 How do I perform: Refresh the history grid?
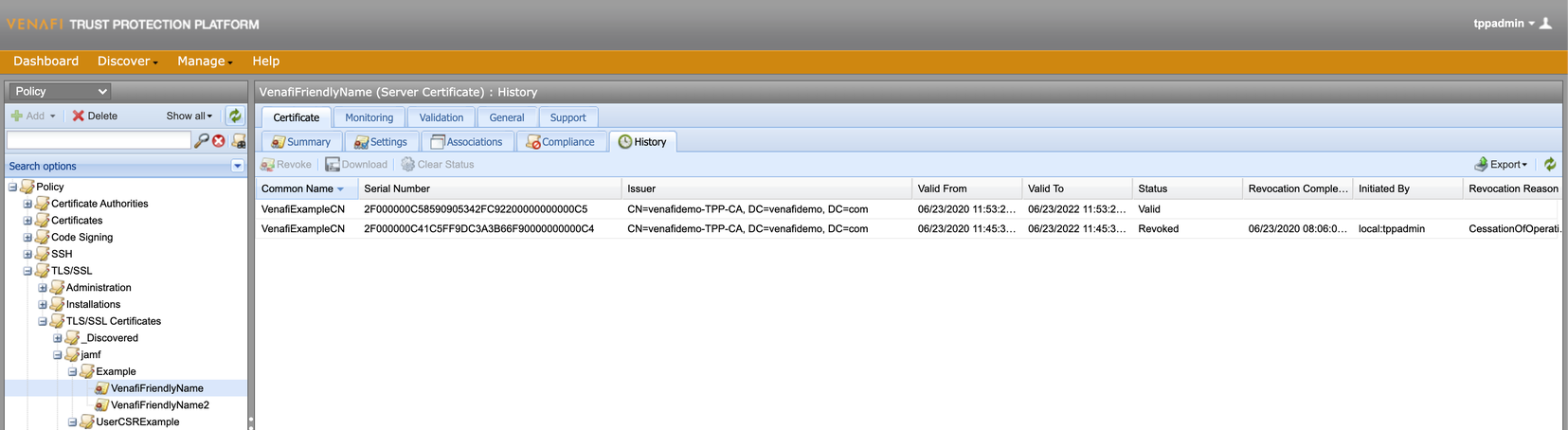click(1550, 165)
